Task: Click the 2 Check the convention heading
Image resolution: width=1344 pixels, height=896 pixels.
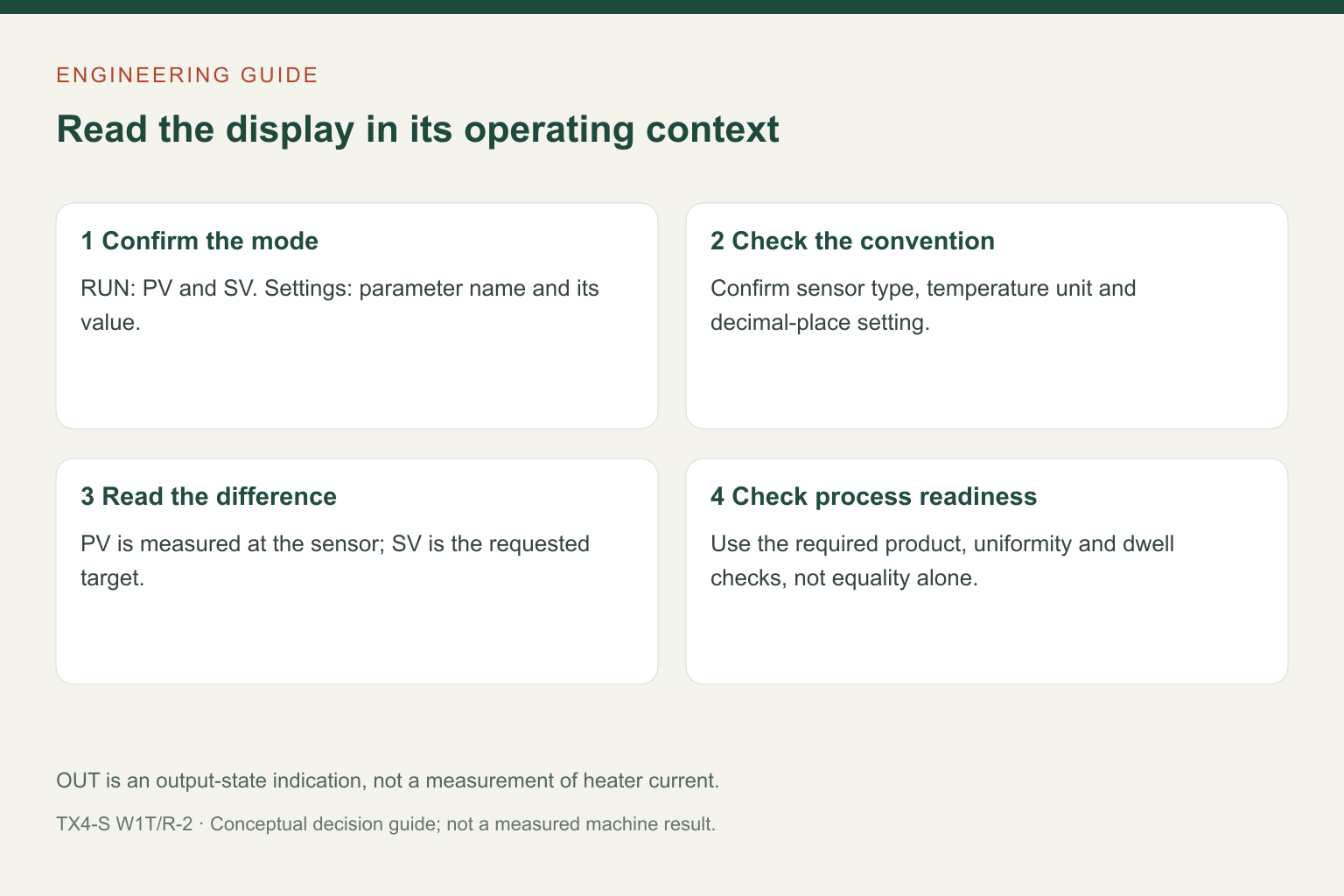Action: (852, 241)
